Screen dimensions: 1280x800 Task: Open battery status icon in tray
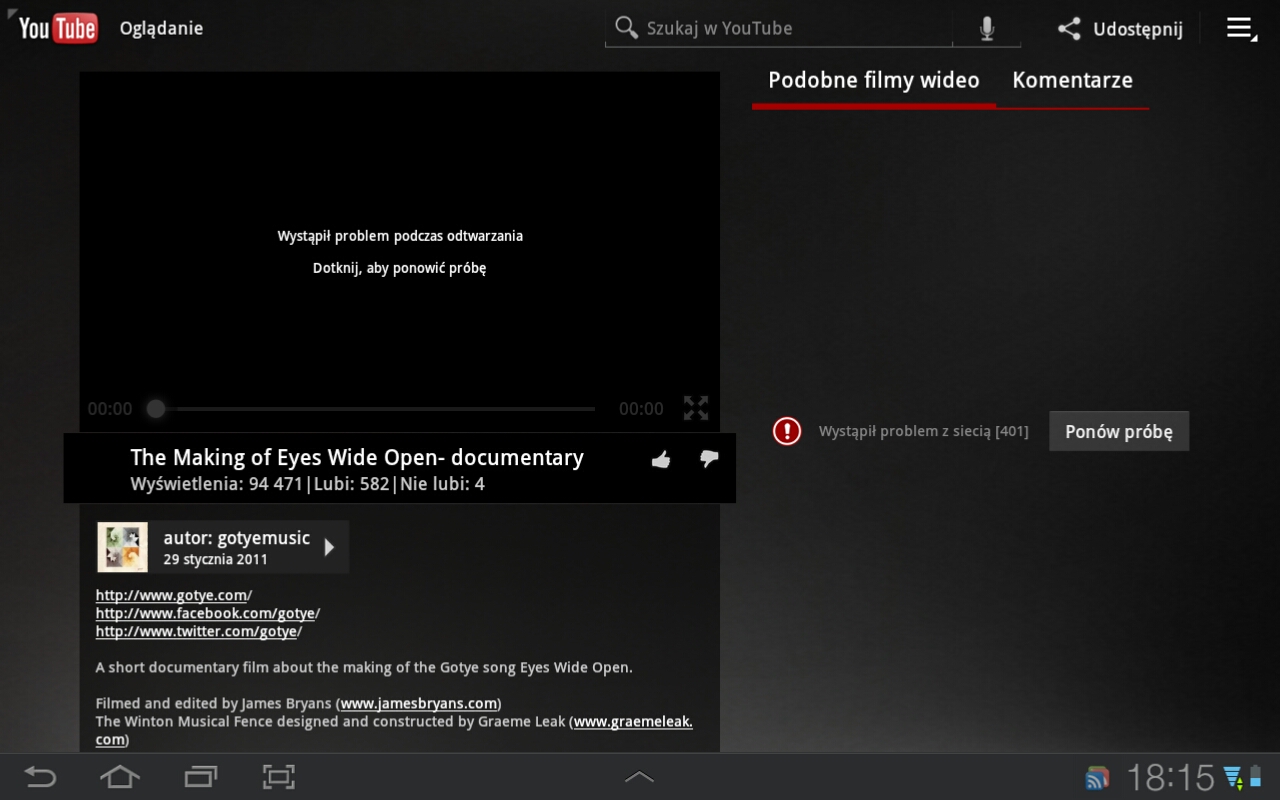click(1255, 777)
